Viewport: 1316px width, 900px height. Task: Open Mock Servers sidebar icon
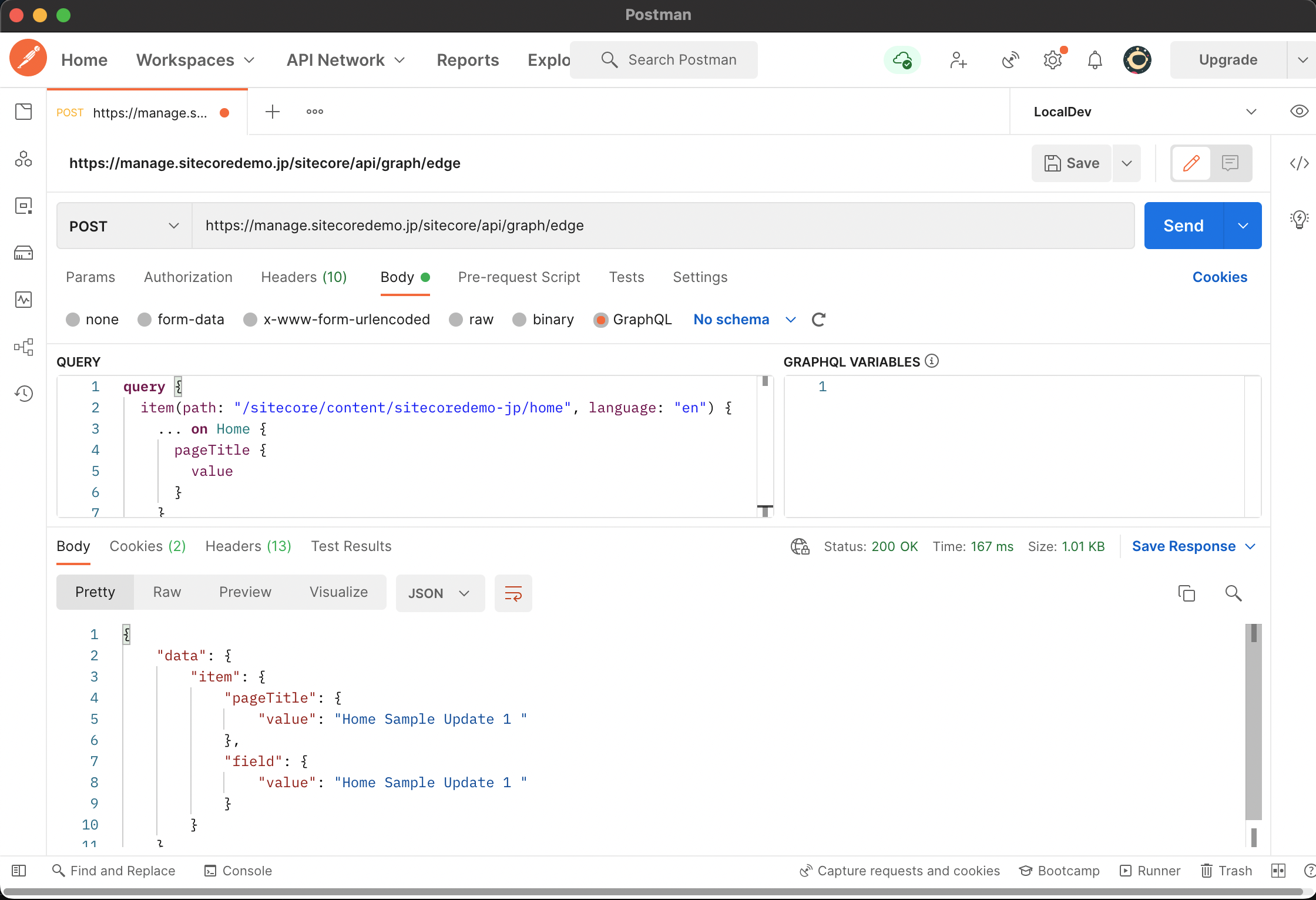tap(23, 253)
